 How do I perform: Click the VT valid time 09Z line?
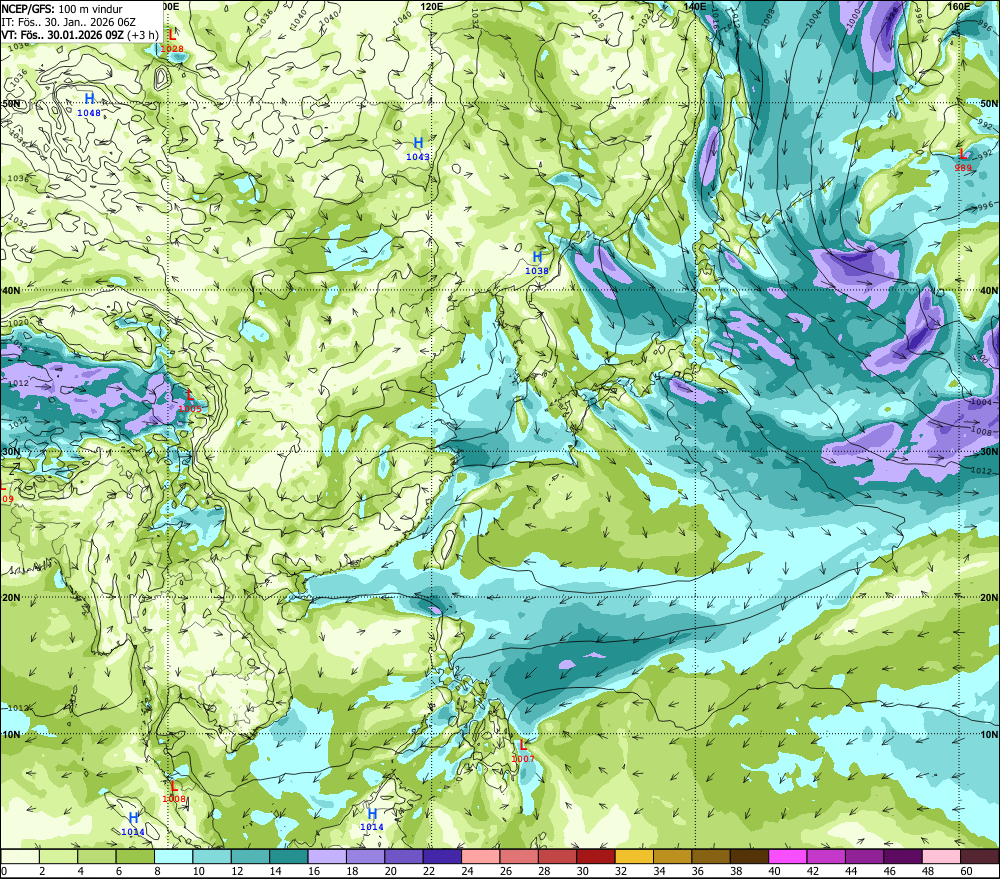(80, 34)
